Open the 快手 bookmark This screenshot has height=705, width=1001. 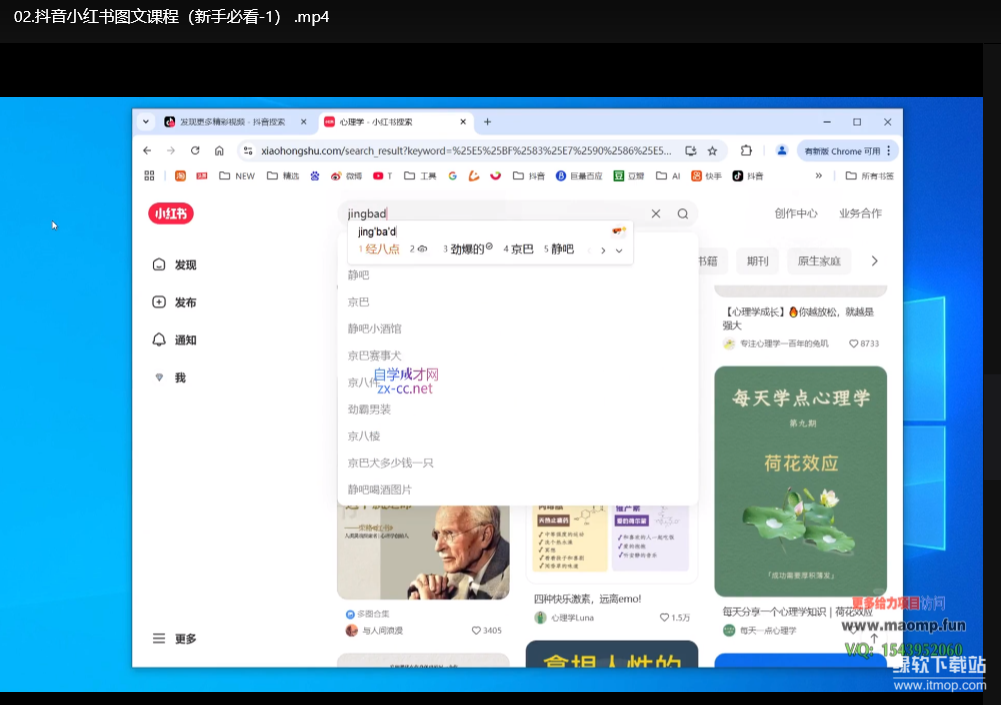tap(706, 176)
